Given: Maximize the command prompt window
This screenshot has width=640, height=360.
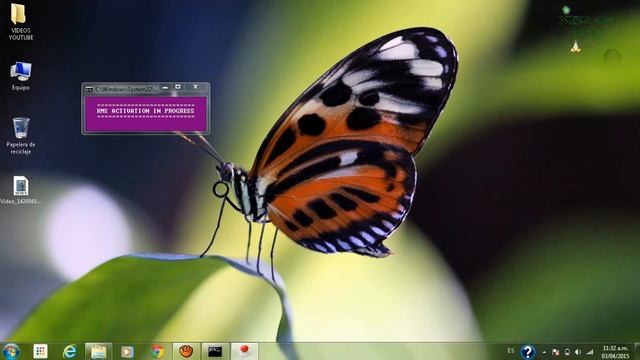Looking at the screenshot, I should (178, 87).
